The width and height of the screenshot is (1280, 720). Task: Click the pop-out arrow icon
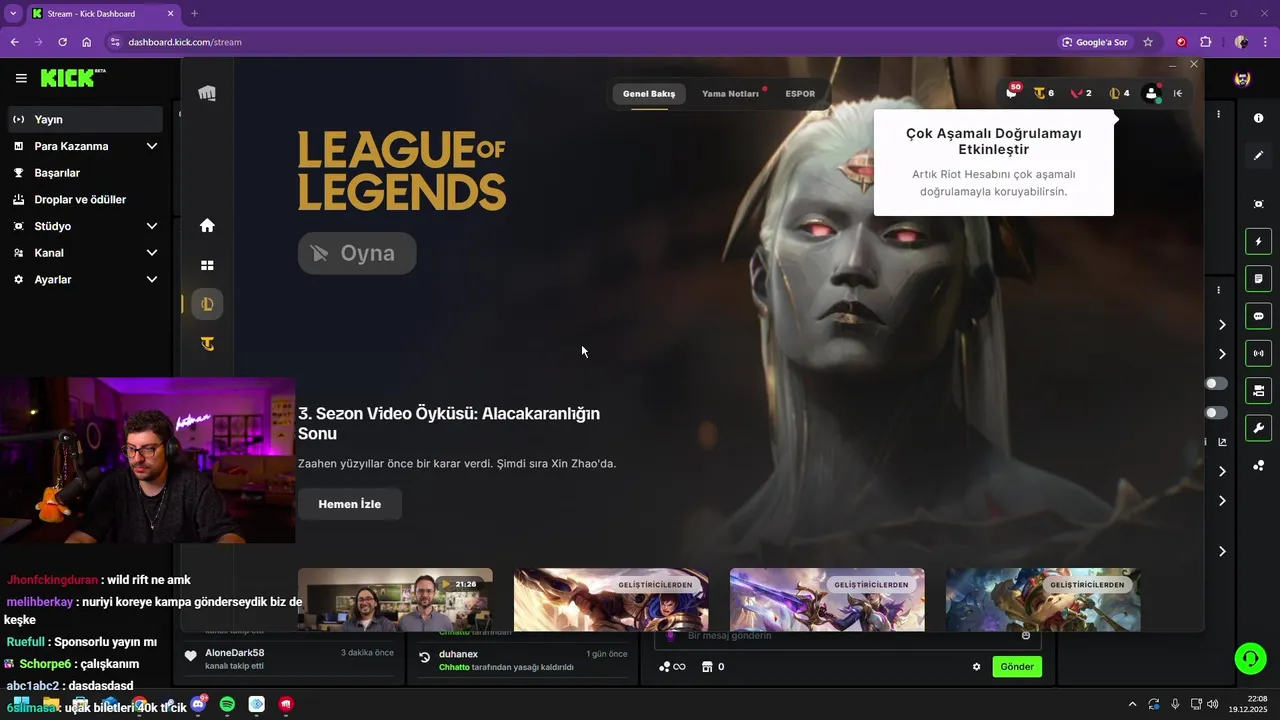click(1222, 442)
